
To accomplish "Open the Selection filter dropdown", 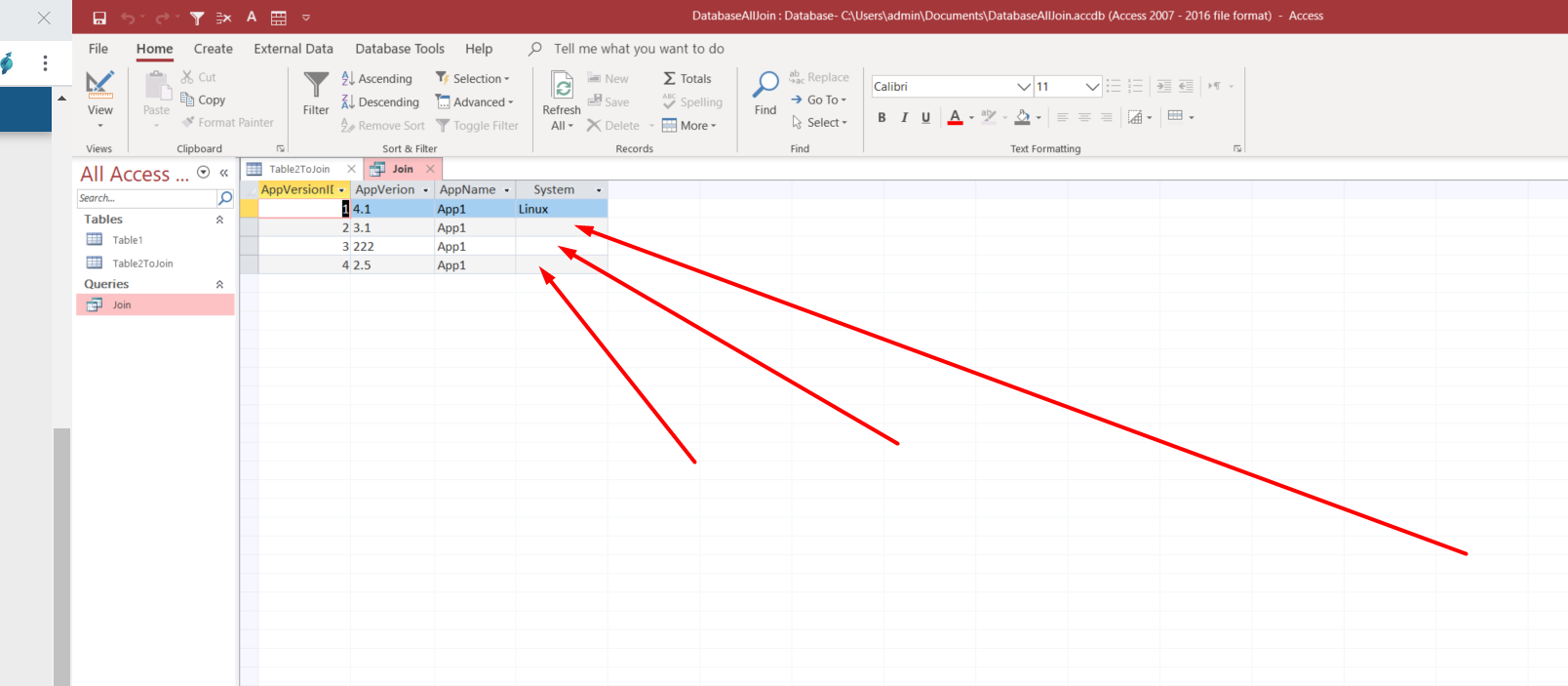I will [x=473, y=79].
